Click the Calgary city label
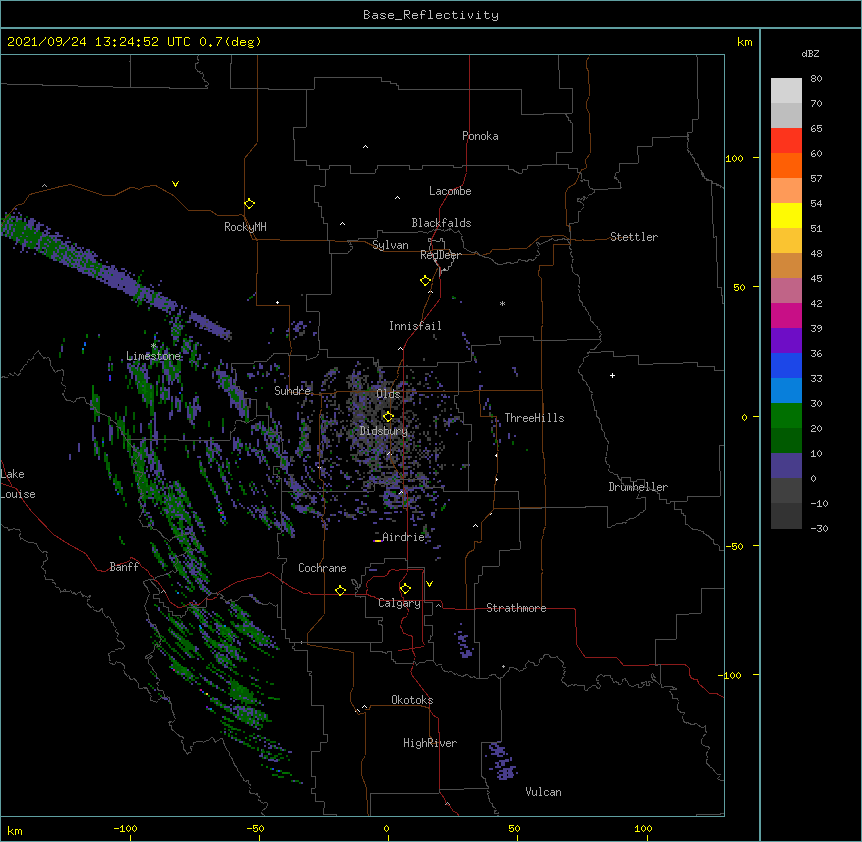This screenshot has height=842, width=862. [399, 603]
